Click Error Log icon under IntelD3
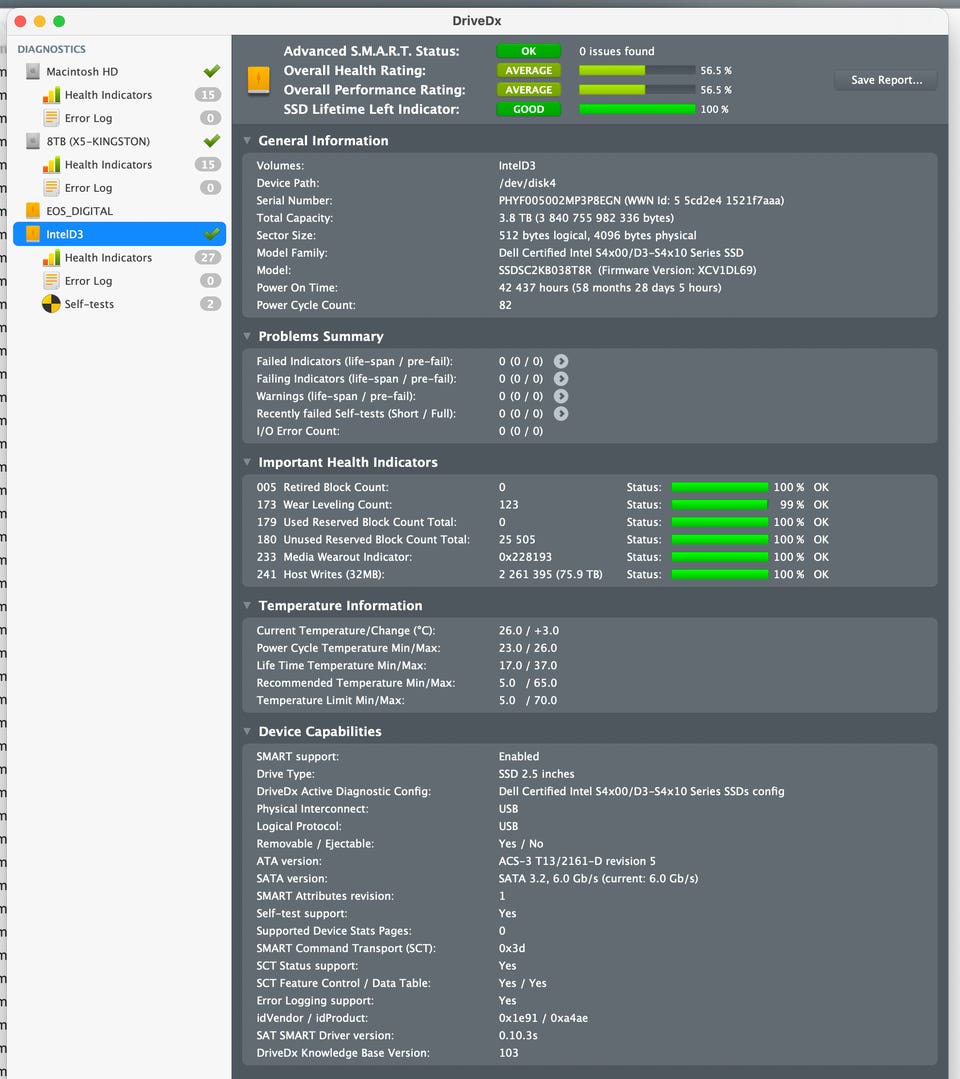The height and width of the screenshot is (1079, 960). [52, 281]
